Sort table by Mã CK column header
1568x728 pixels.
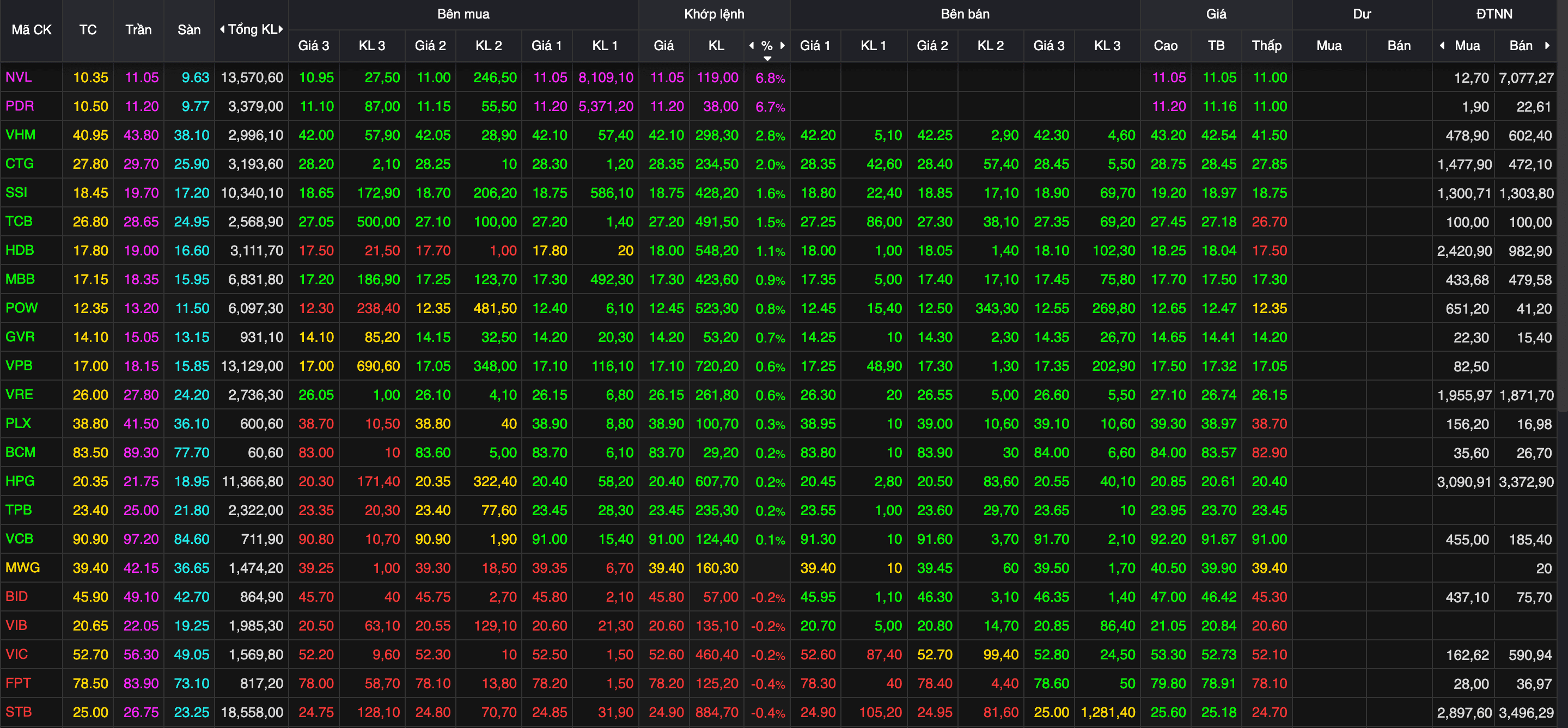pos(32,30)
